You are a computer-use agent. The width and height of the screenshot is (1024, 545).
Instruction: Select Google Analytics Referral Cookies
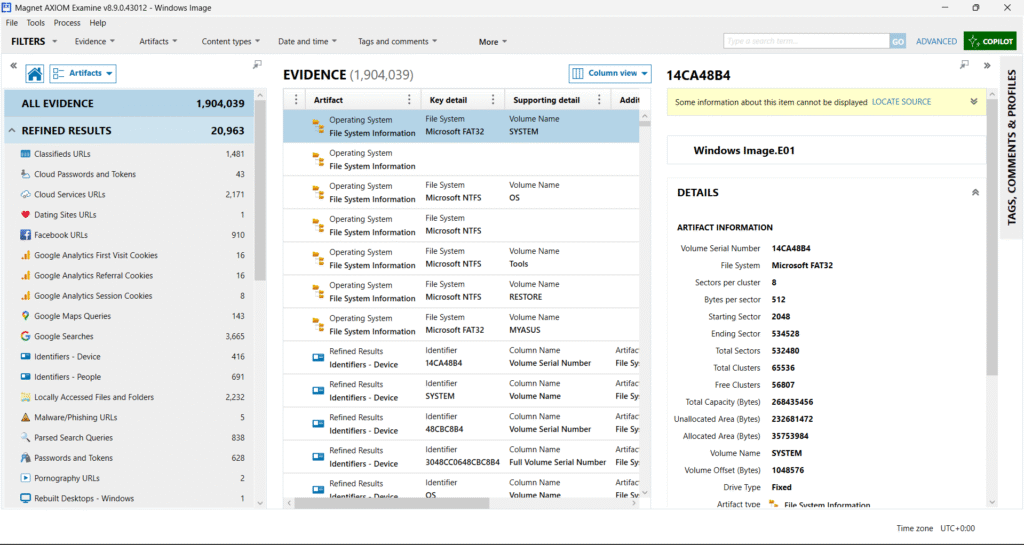pyautogui.click(x=129, y=275)
